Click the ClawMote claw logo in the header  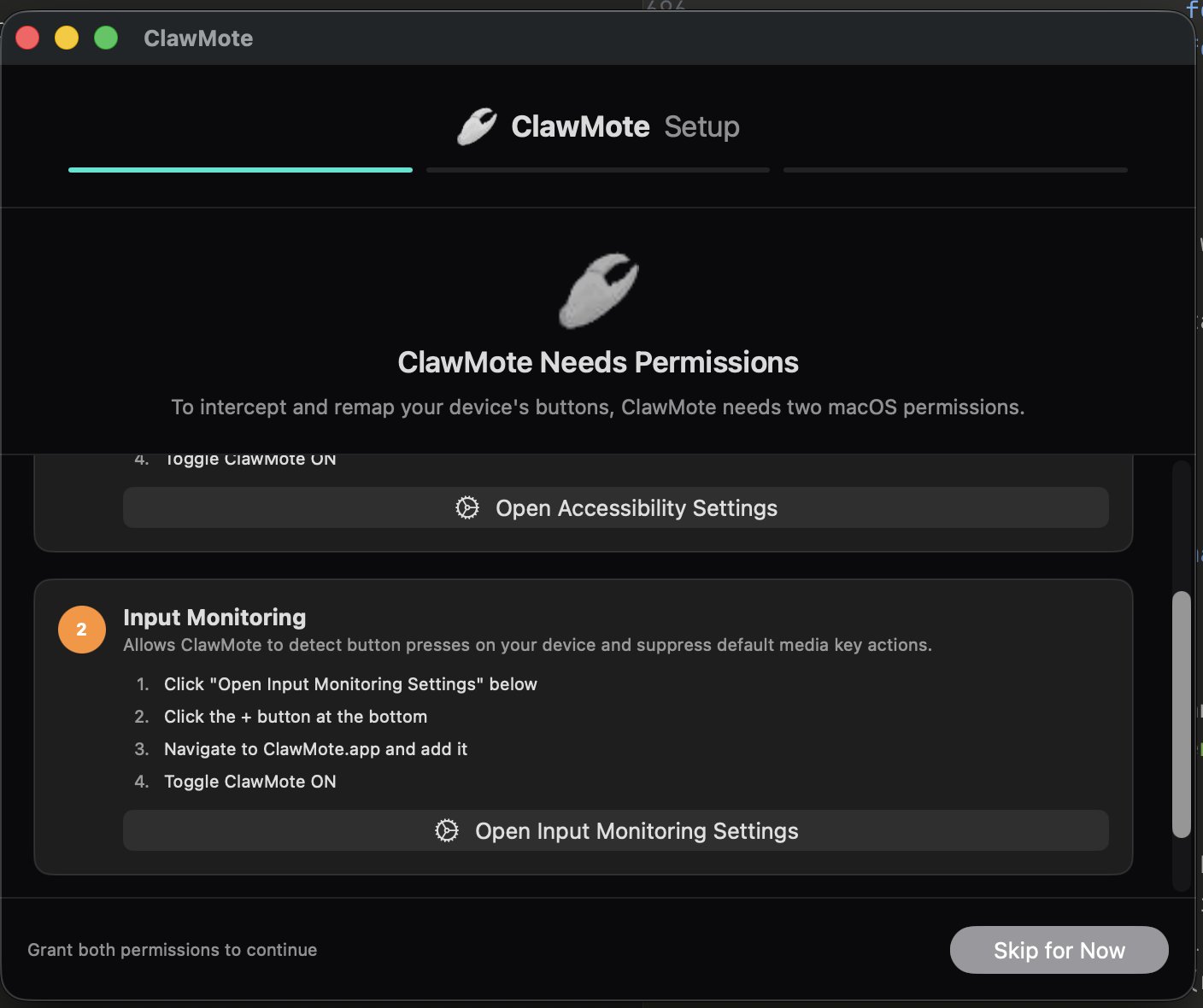click(x=477, y=126)
